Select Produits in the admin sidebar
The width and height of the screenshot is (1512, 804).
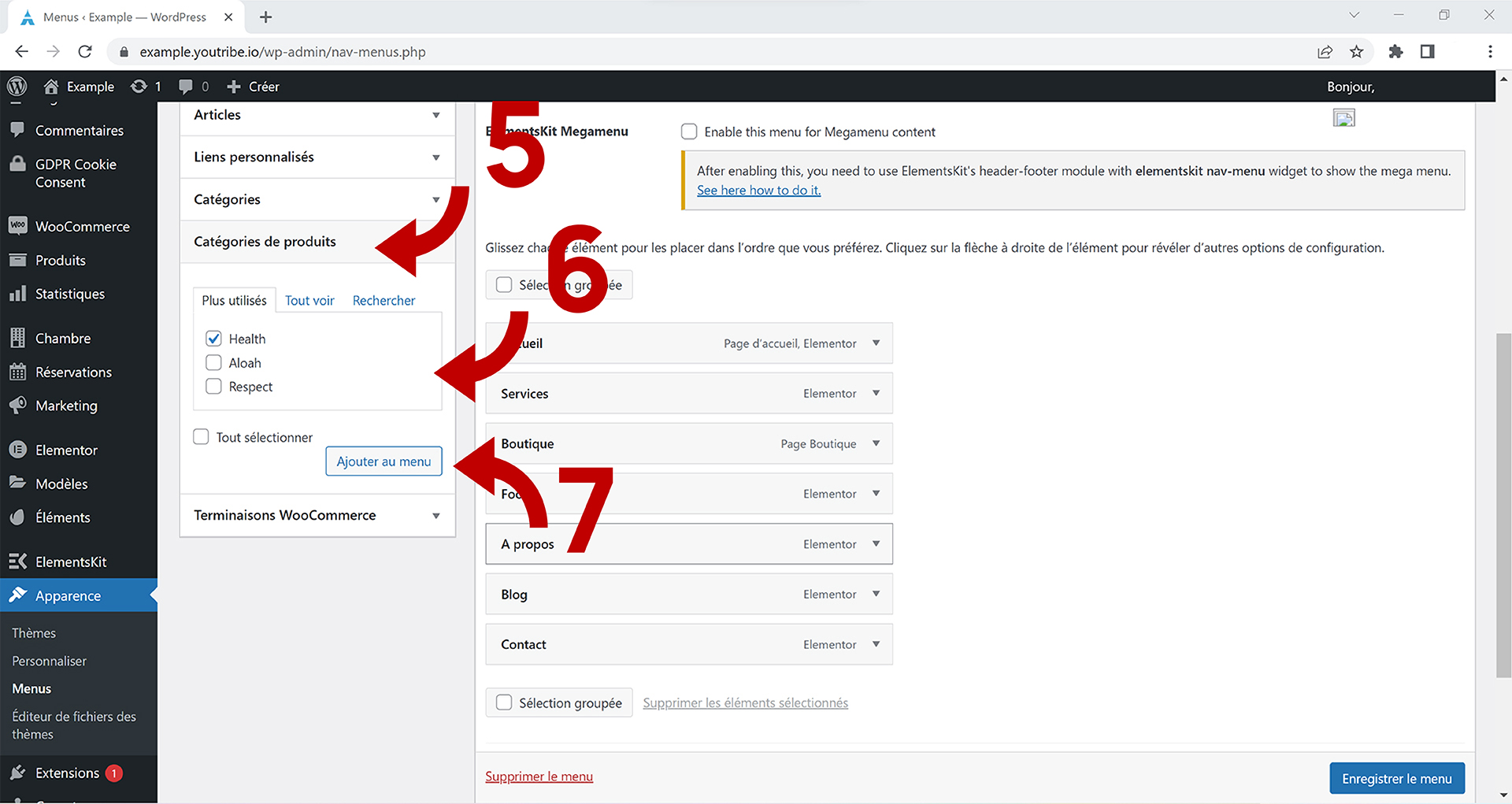(x=61, y=260)
